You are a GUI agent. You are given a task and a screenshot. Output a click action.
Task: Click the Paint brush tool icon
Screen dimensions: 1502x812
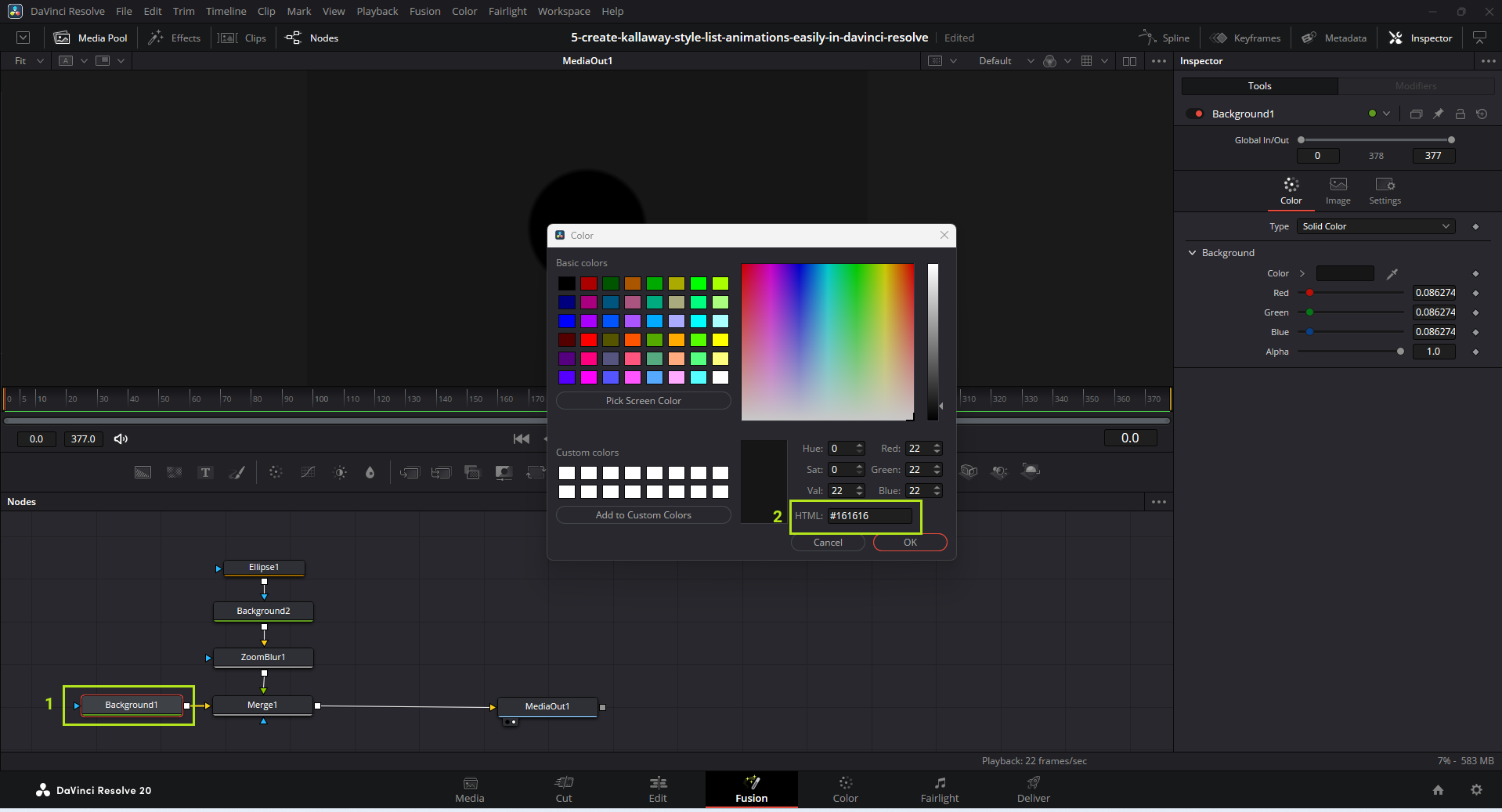[x=236, y=472]
